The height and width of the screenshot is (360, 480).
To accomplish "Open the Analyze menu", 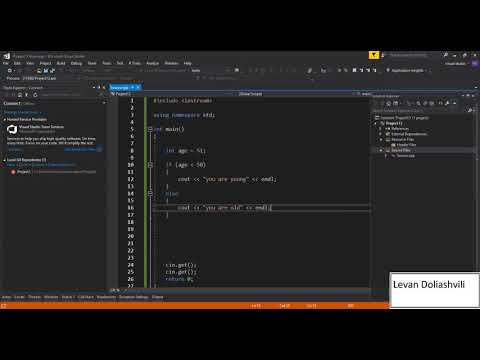I will [152, 63].
